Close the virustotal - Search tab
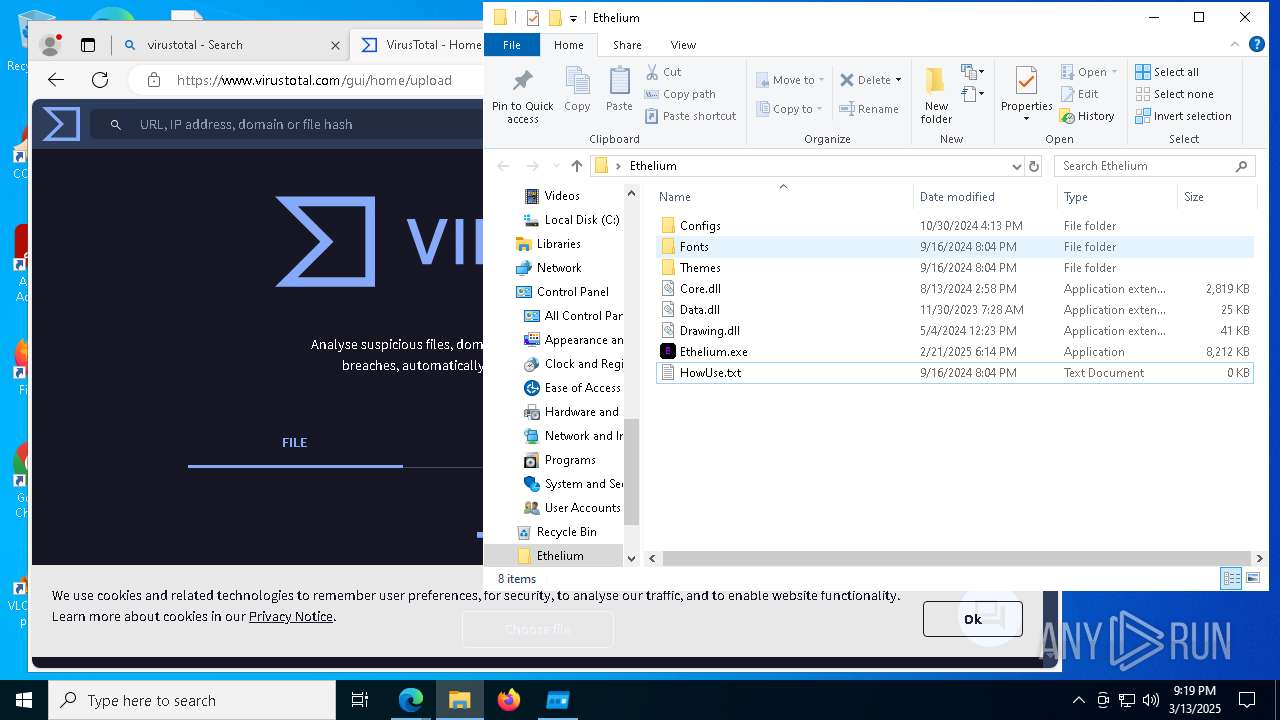 point(335,45)
